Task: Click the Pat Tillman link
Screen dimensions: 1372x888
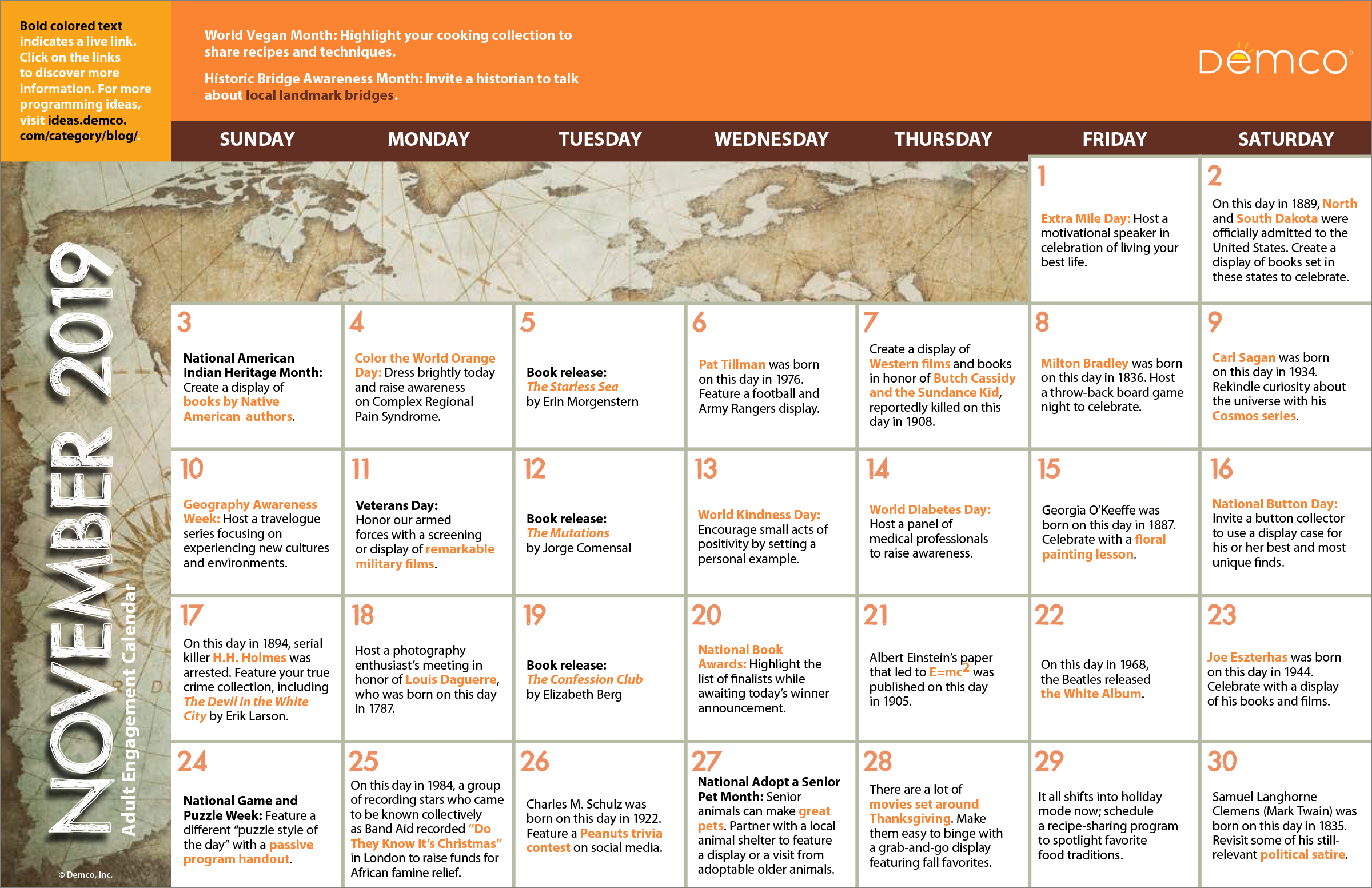Action: click(x=732, y=364)
